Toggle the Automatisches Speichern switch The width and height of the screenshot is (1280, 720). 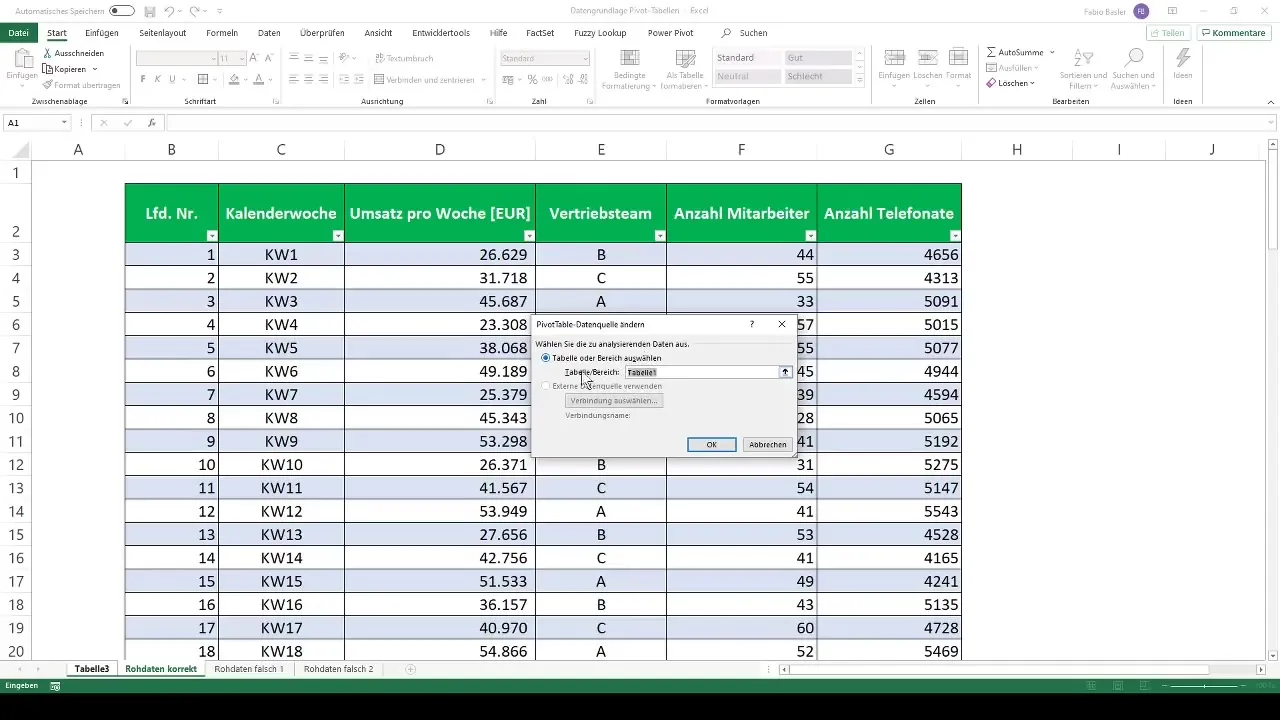click(122, 10)
